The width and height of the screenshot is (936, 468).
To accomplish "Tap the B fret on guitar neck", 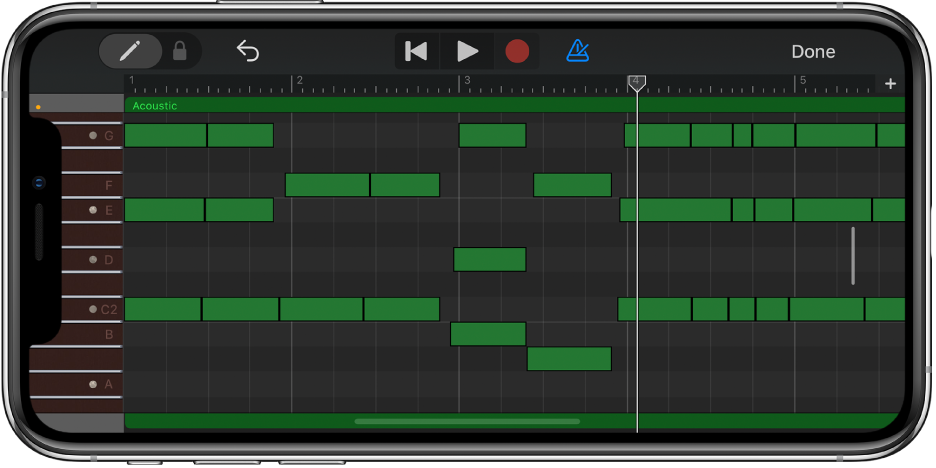I will coord(92,334).
